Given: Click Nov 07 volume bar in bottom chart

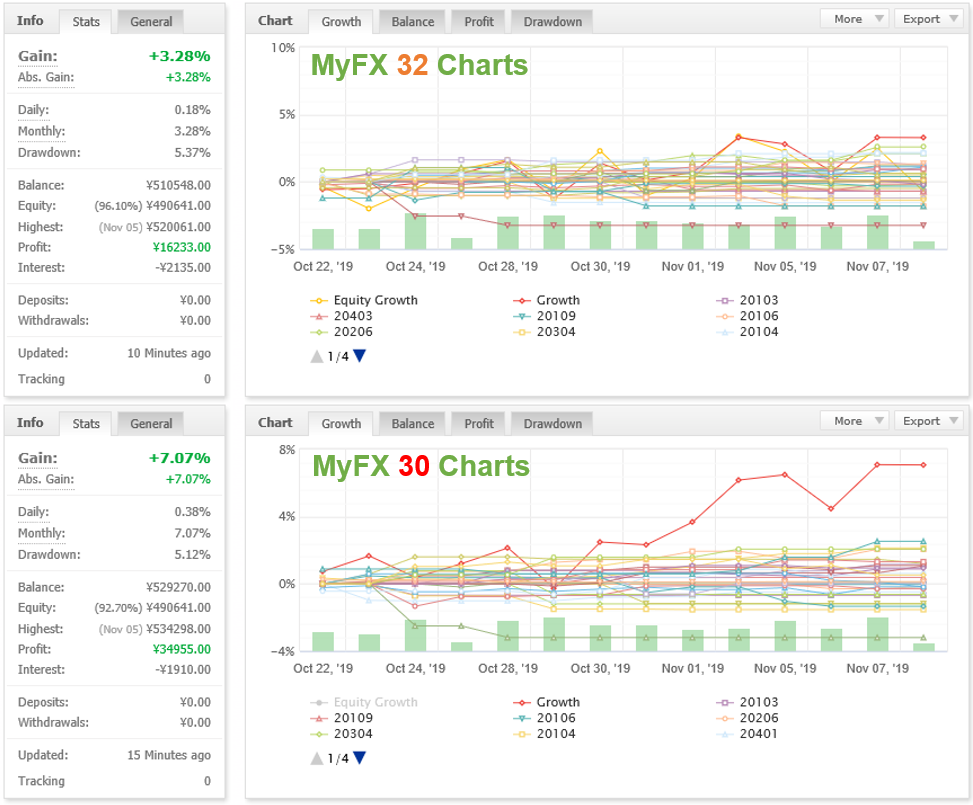Looking at the screenshot, I should tap(877, 634).
